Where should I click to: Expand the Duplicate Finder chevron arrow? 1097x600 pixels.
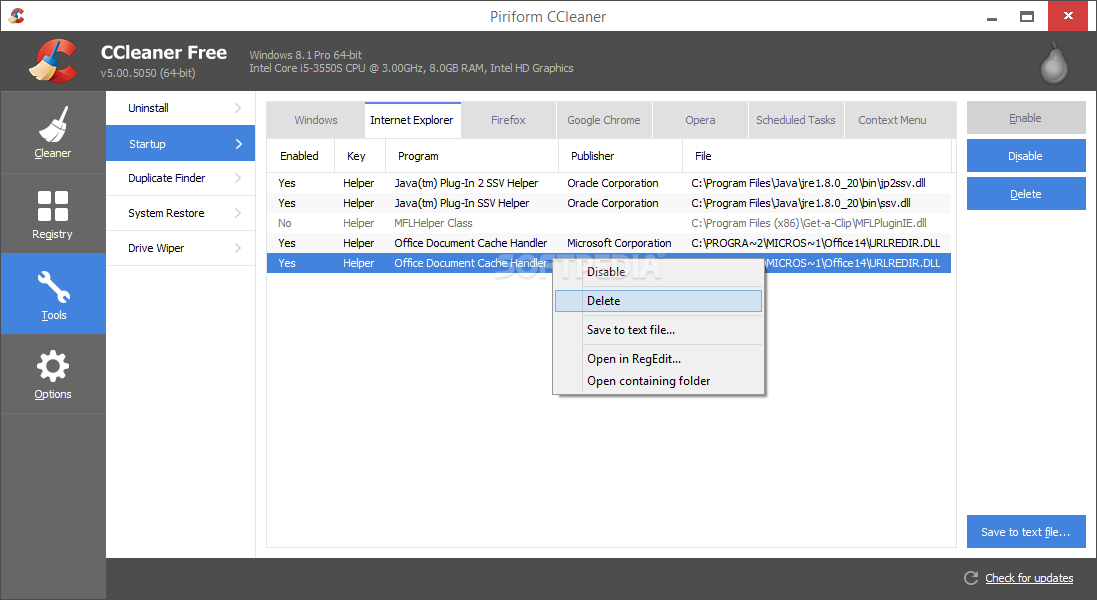tap(238, 178)
